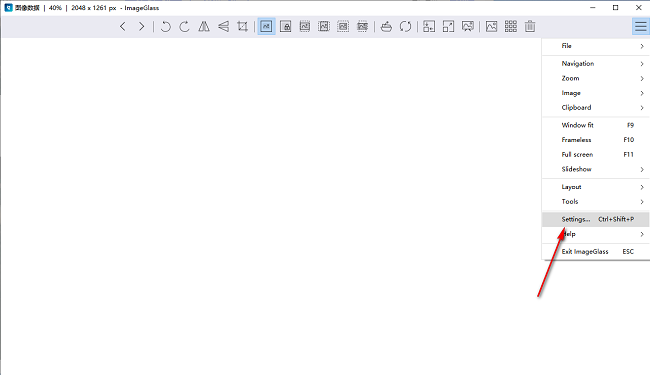Select Full screen menu entry
The height and width of the screenshot is (375, 650).
[596, 155]
